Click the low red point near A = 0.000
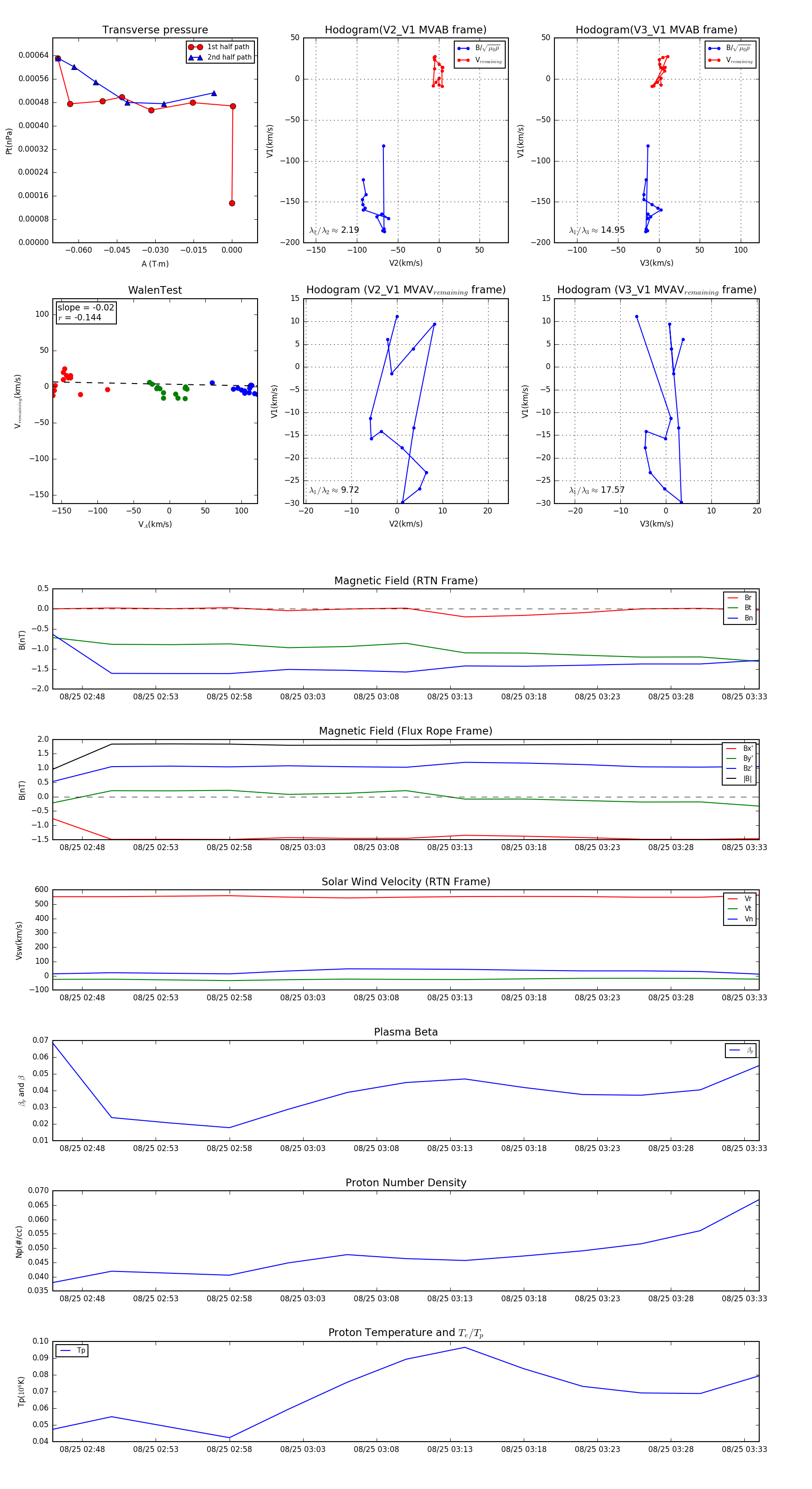Image resolution: width=812 pixels, height=1489 pixels. 232,203
